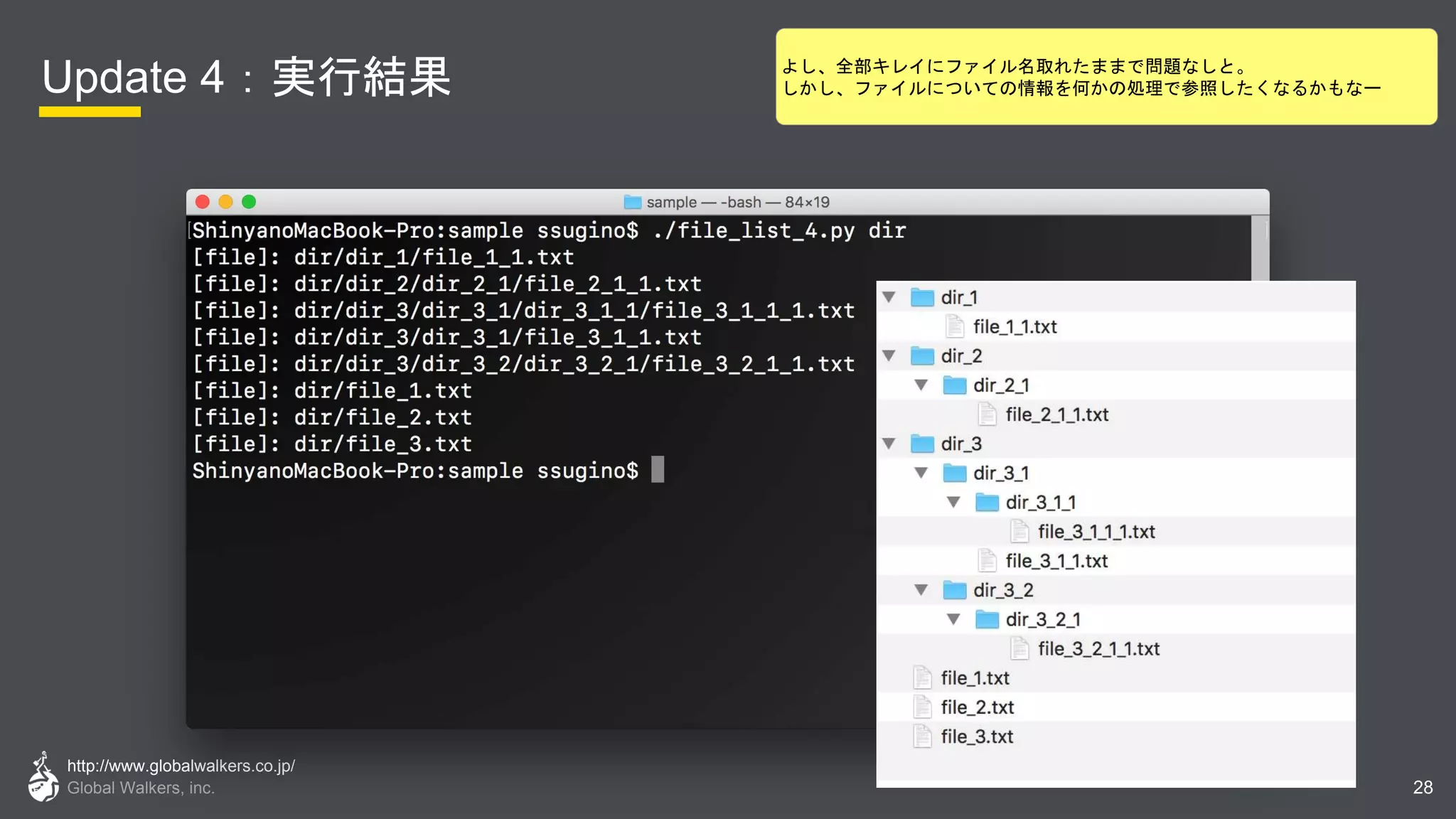Select the file_3_1_1.txt name in tree
This screenshot has width=1456, height=819.
1057,561
